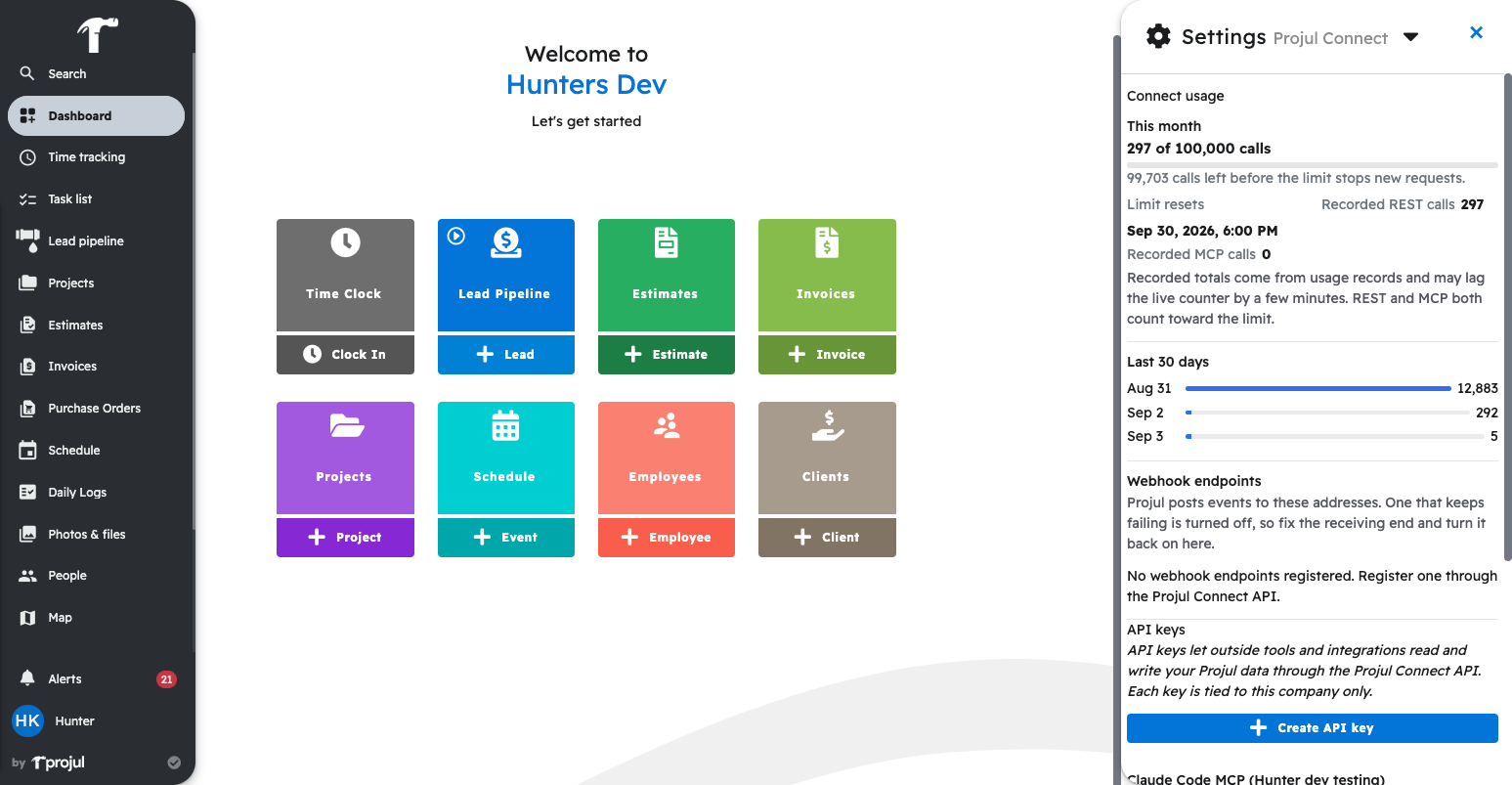Click the "by Projul" branding logo
1512x785 pixels.
(x=49, y=763)
